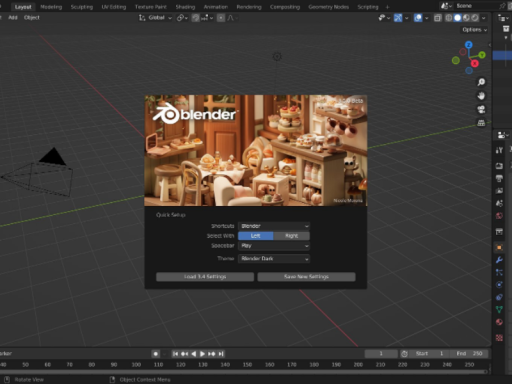Jump to the next keyframe
The height and width of the screenshot is (384, 512).
tap(212, 354)
